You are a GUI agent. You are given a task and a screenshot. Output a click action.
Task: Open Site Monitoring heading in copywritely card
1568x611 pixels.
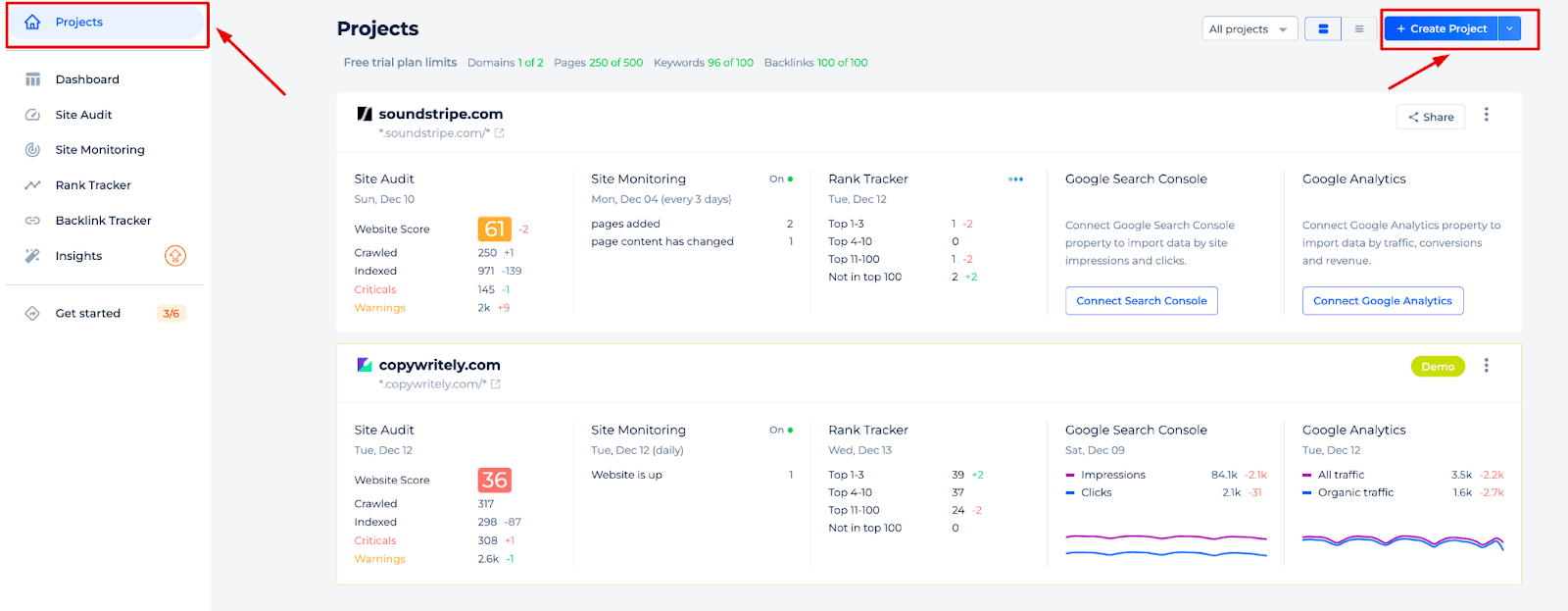638,431
